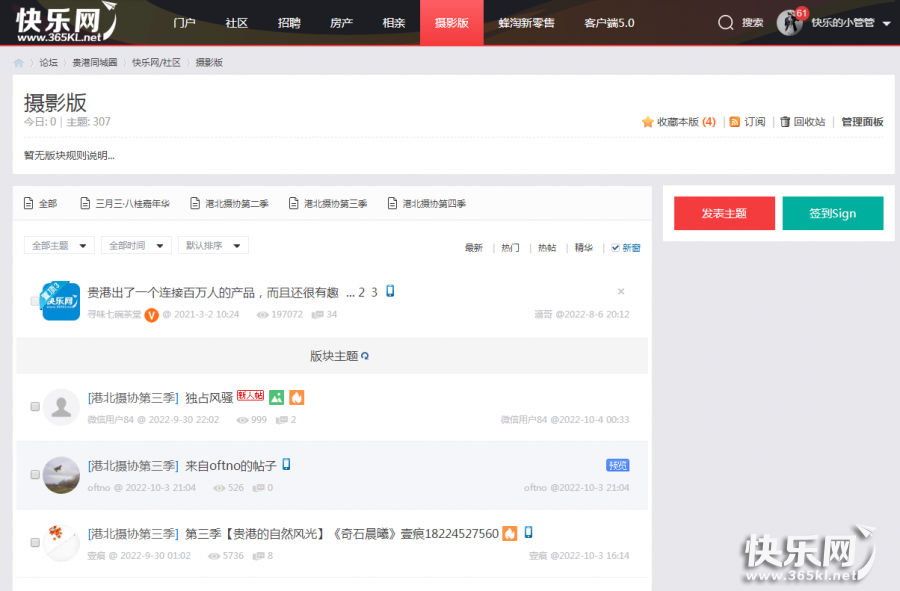Click the oftno user avatar
This screenshot has width=900, height=591.
click(x=61, y=475)
